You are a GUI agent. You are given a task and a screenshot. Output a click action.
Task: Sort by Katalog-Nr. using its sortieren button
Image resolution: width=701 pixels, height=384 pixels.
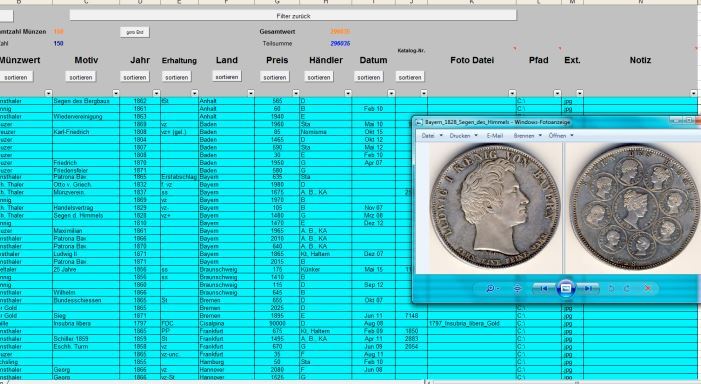pos(410,77)
